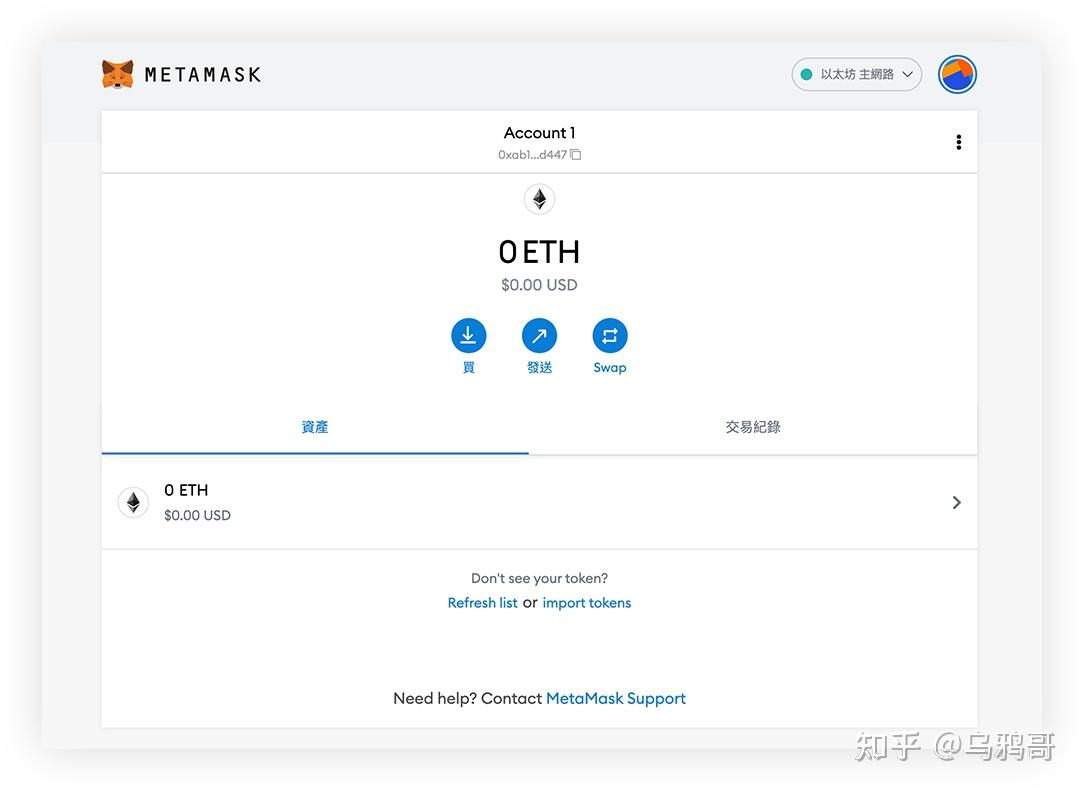Image resolution: width=1084 pixels, height=791 pixels.
Task: Click the blue underline under 資產 tab
Action: tap(314, 452)
